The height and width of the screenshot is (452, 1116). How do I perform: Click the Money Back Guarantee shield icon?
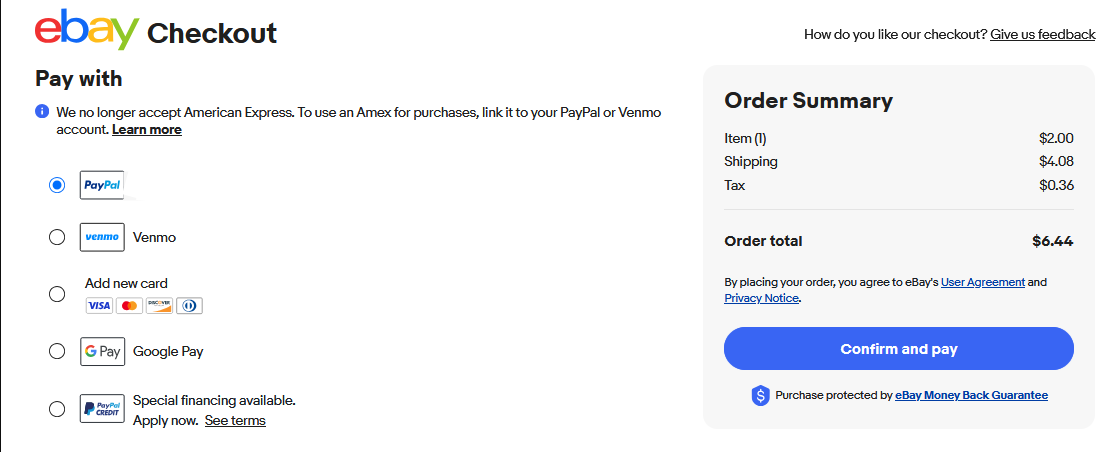click(x=760, y=396)
